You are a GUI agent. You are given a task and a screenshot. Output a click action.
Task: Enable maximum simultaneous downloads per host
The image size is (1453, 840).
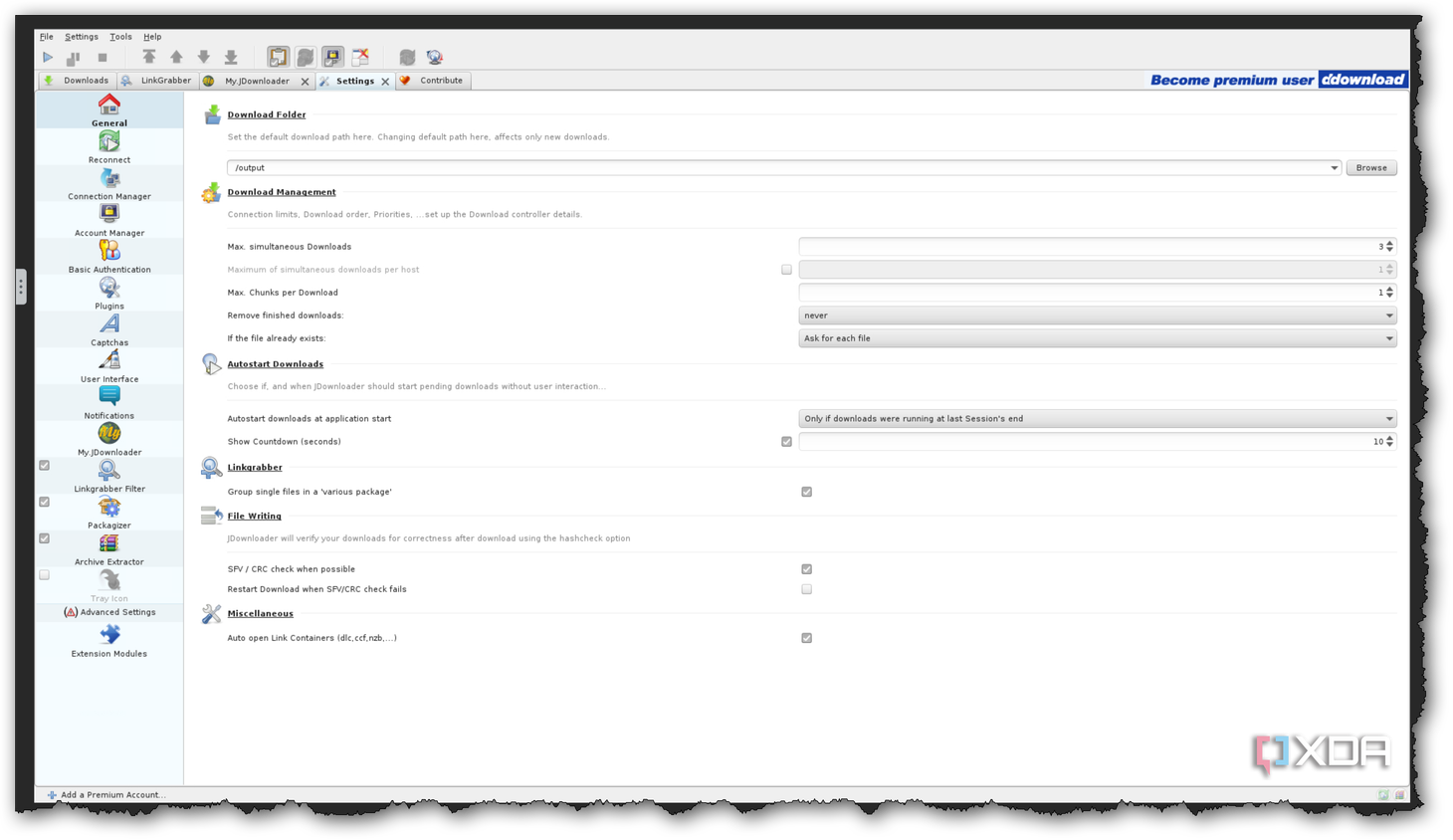(x=786, y=270)
